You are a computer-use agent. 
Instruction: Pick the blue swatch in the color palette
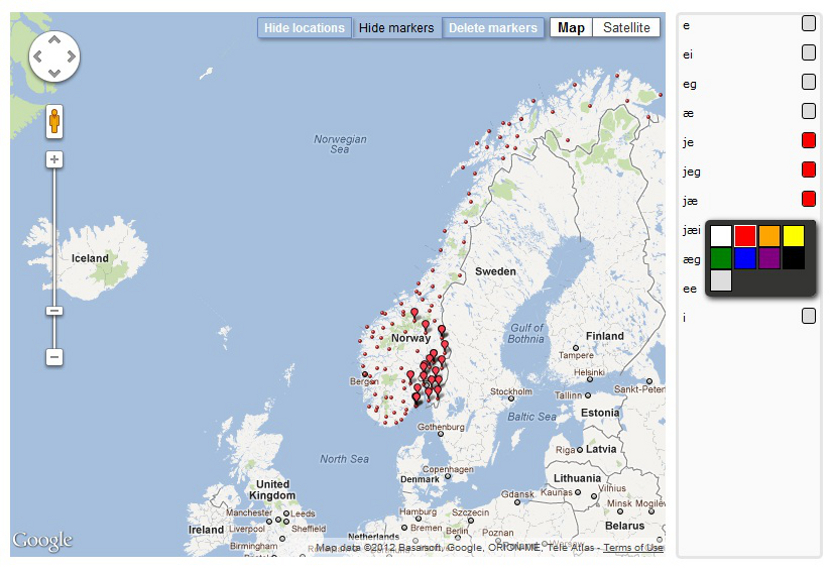click(744, 259)
